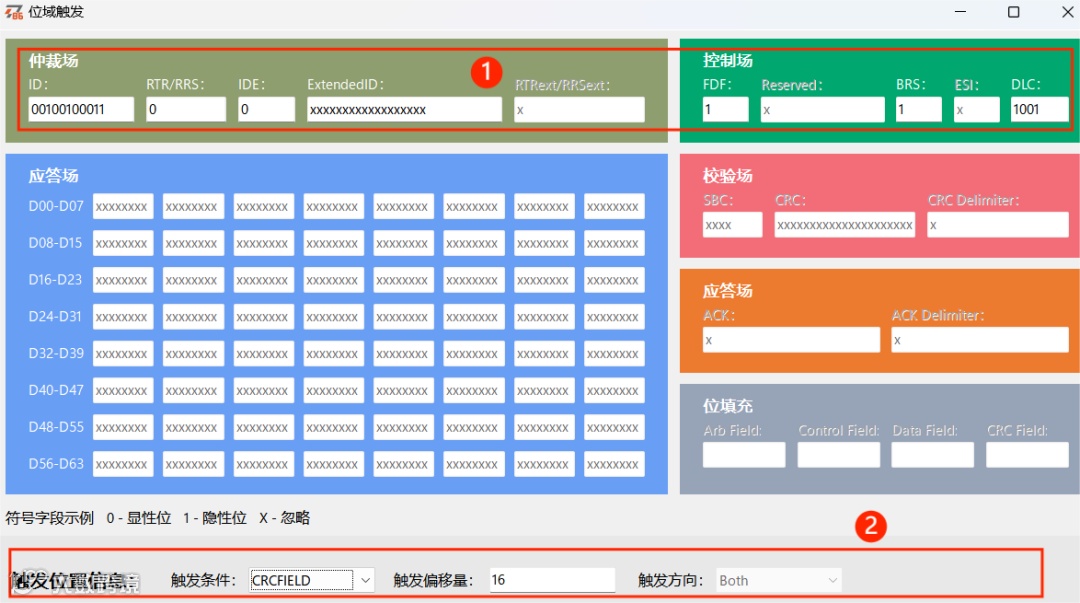Click the ESI input field
1080x603 pixels.
click(977, 110)
